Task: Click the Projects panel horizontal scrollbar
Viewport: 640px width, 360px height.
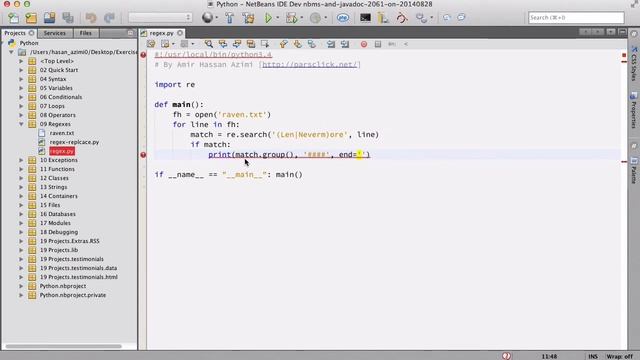Action: tap(63, 346)
